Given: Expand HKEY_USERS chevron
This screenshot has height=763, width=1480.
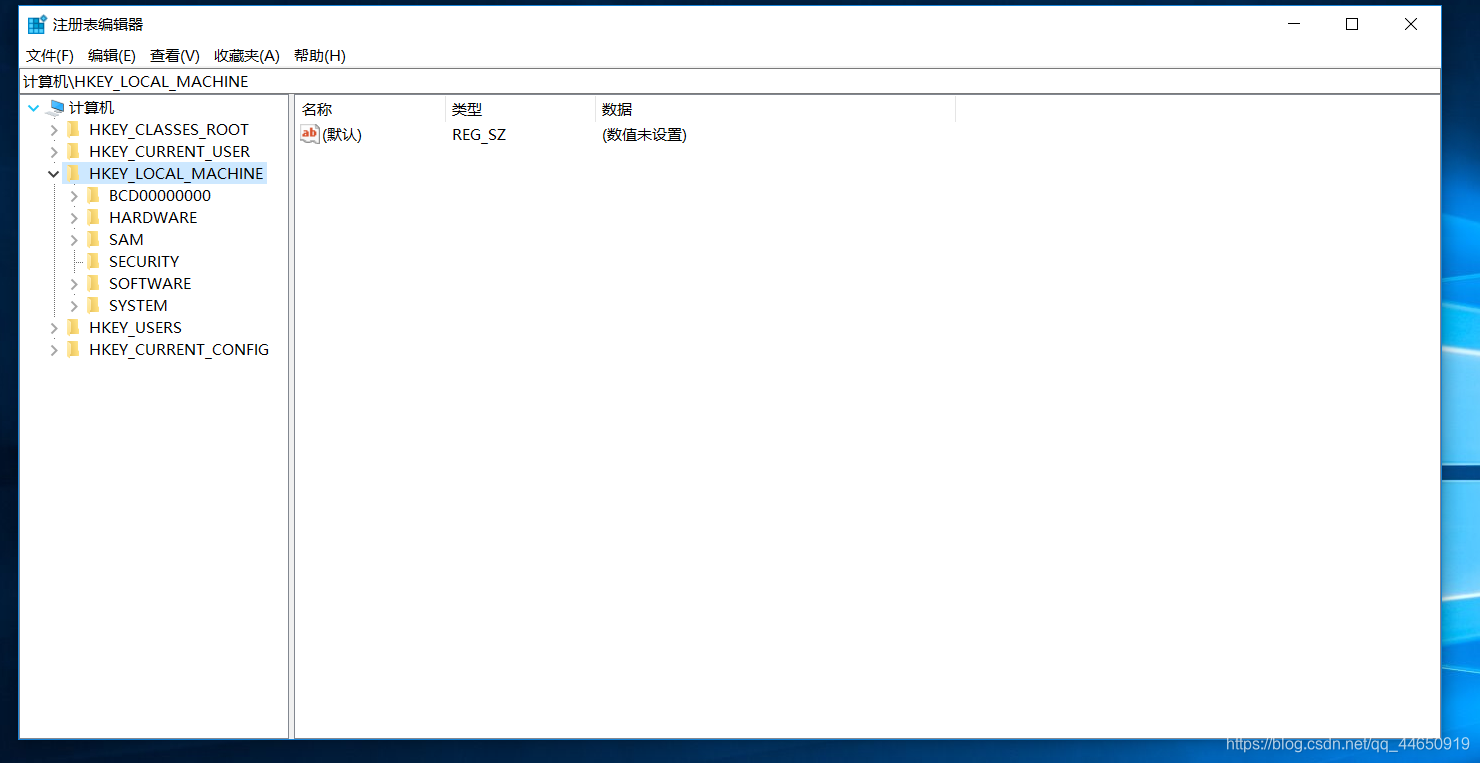Looking at the screenshot, I should (x=54, y=328).
